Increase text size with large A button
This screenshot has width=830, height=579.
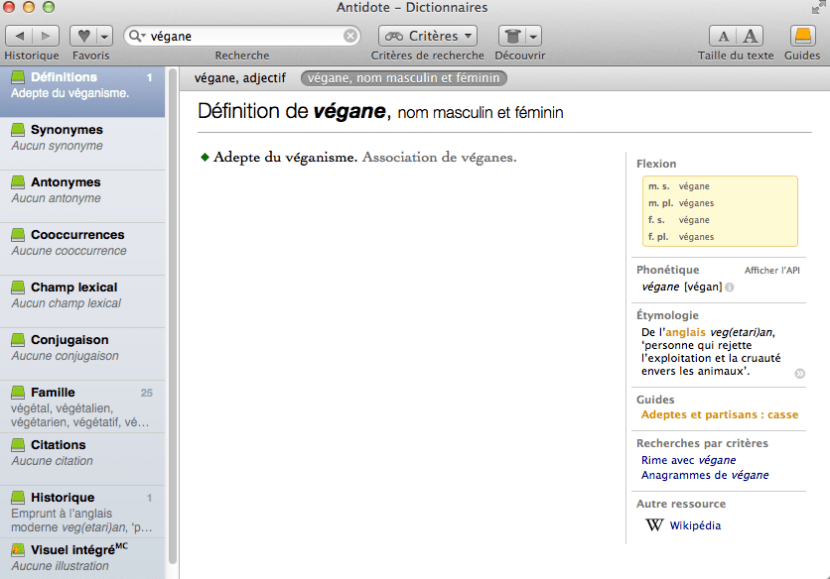(749, 36)
